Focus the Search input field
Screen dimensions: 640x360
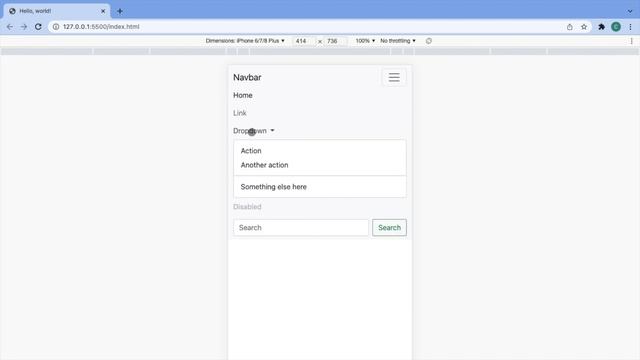click(x=301, y=228)
